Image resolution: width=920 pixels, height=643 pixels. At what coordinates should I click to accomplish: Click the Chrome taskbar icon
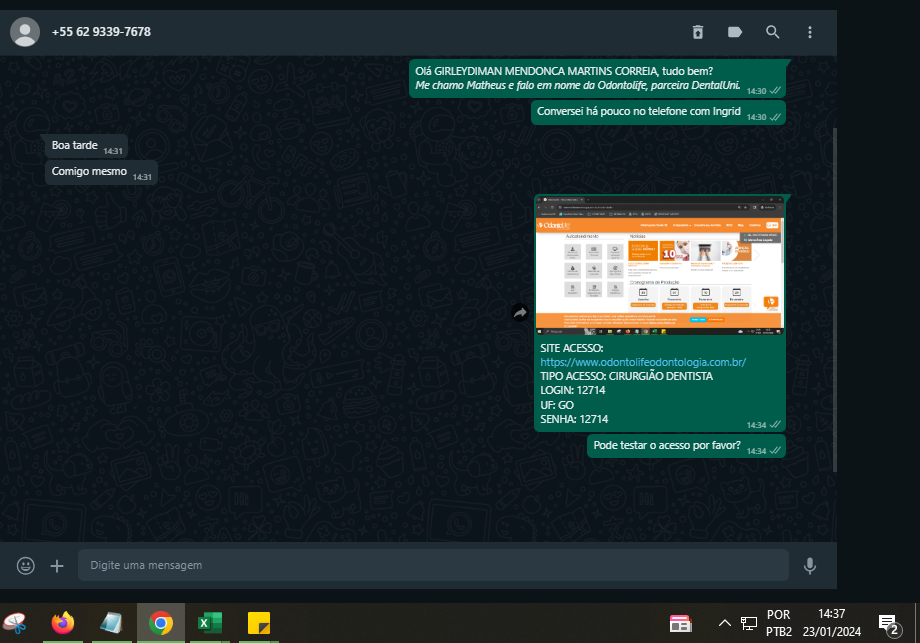160,623
